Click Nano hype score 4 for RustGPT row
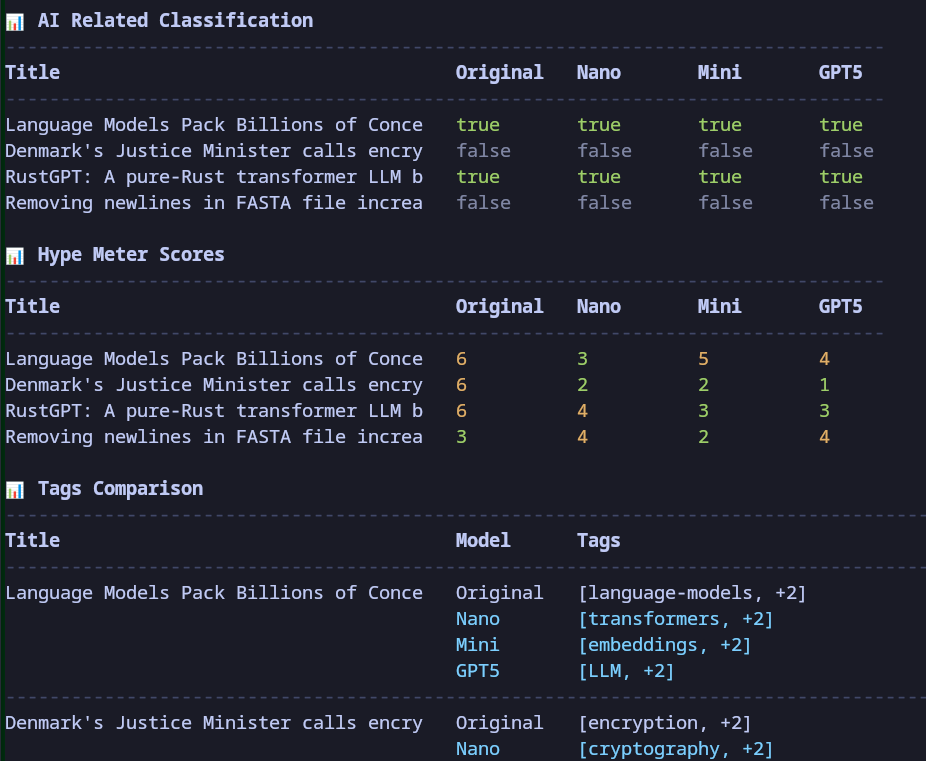The height and width of the screenshot is (761, 926). pyautogui.click(x=582, y=411)
